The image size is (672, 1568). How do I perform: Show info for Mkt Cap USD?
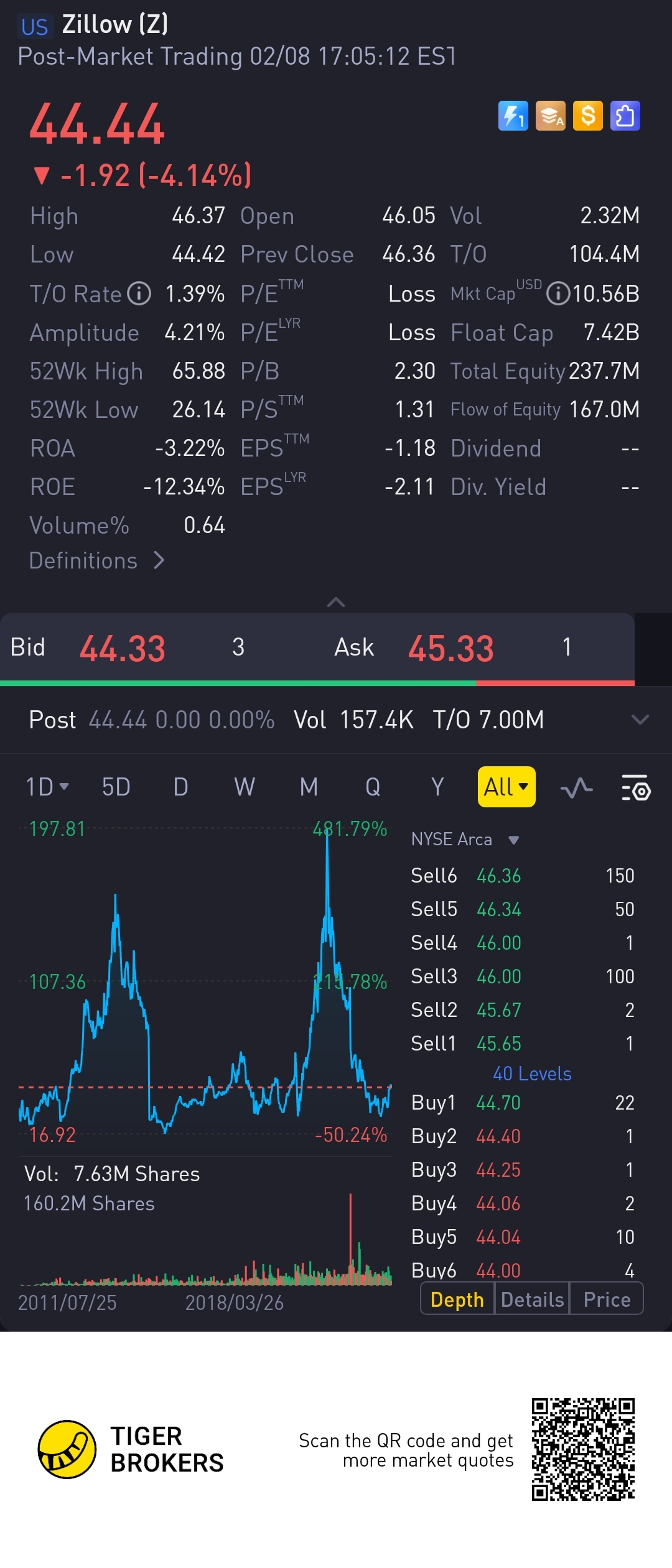click(558, 294)
